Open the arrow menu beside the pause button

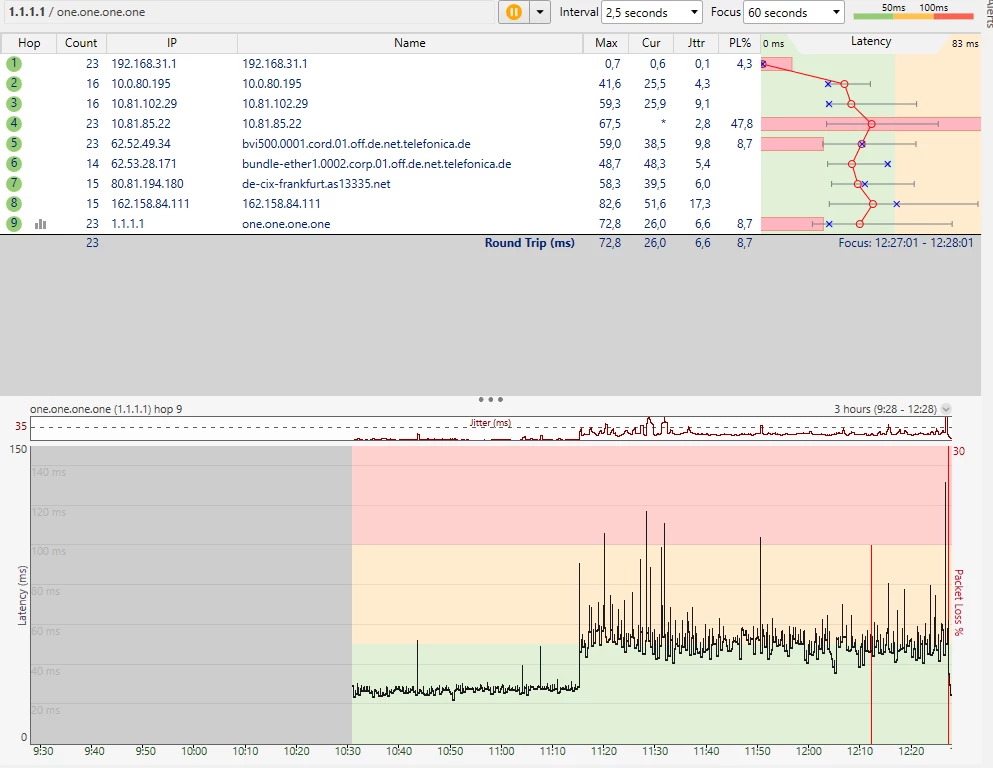(x=540, y=12)
